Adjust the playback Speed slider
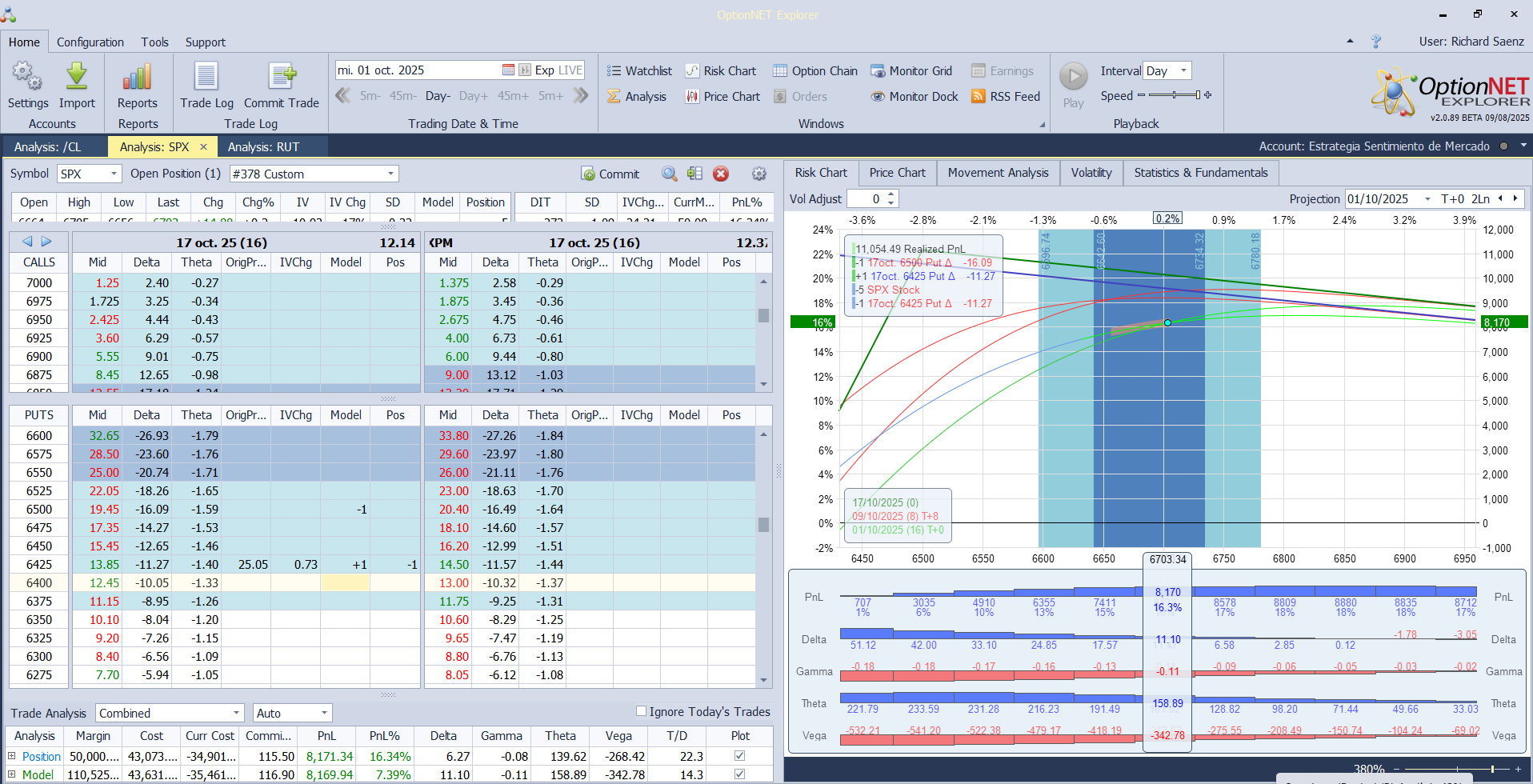1533x784 pixels. pos(1174,95)
